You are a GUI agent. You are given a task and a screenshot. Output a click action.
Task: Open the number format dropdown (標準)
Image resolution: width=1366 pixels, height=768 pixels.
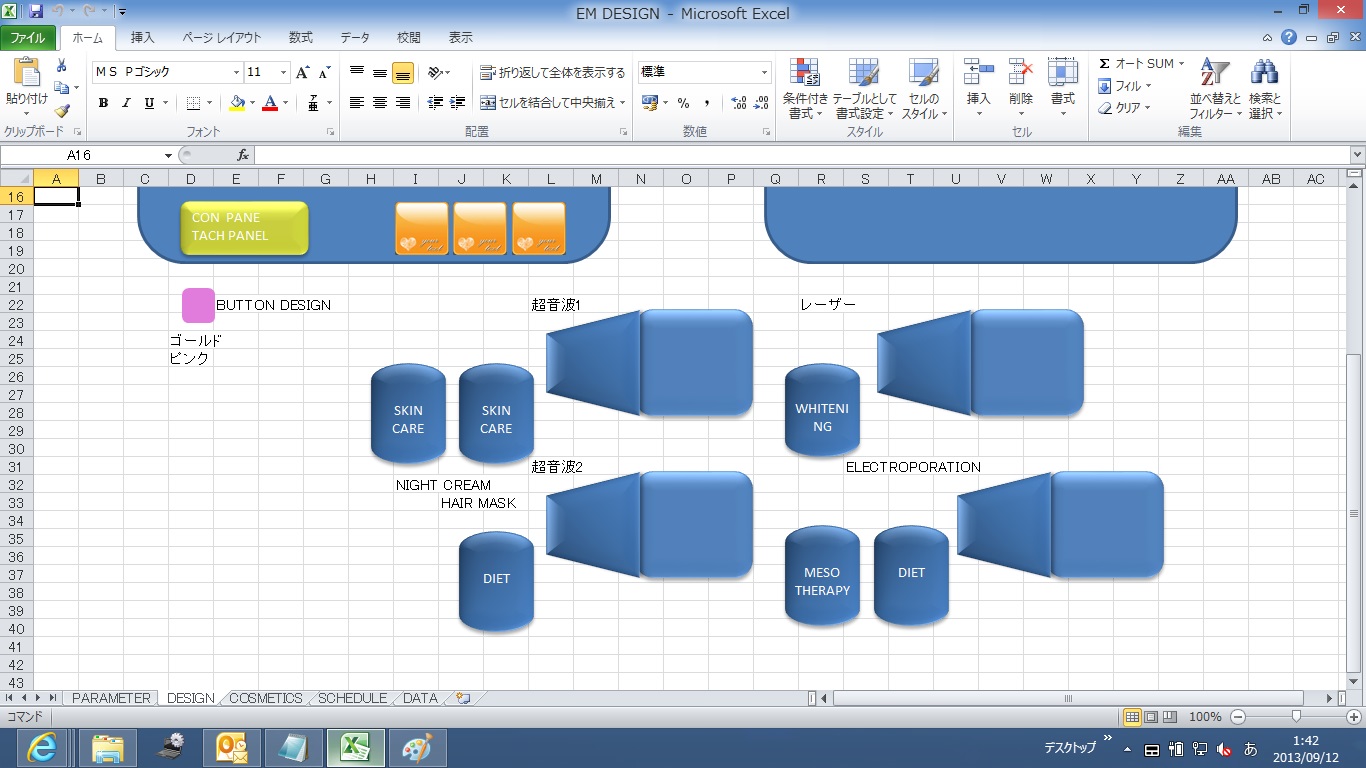click(765, 72)
